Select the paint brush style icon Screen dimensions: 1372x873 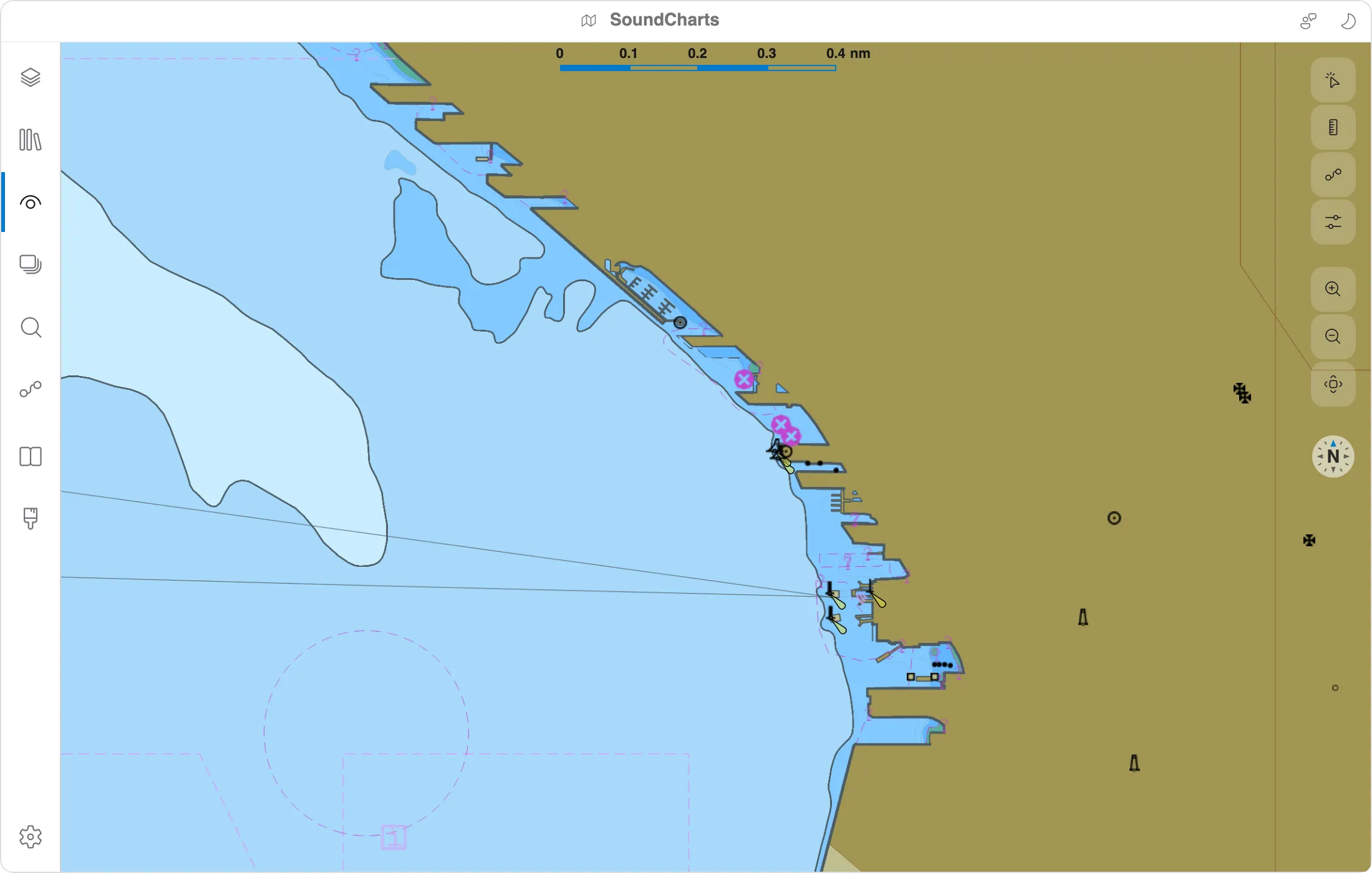pos(30,518)
